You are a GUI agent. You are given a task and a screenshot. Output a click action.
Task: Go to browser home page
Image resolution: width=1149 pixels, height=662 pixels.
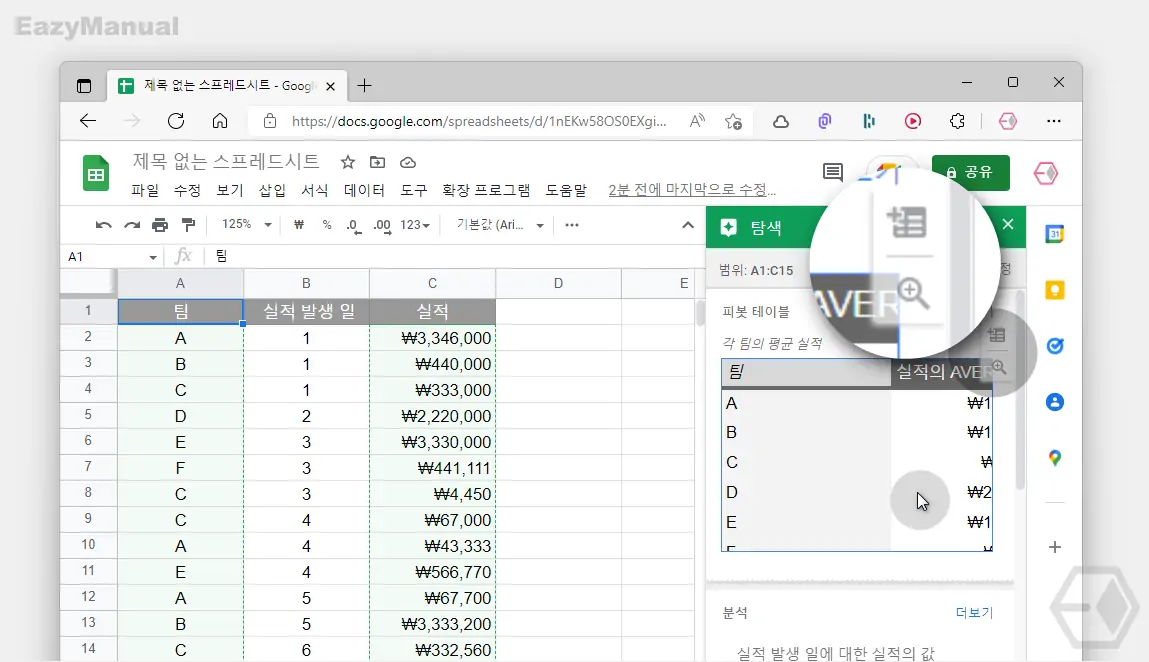coord(220,121)
